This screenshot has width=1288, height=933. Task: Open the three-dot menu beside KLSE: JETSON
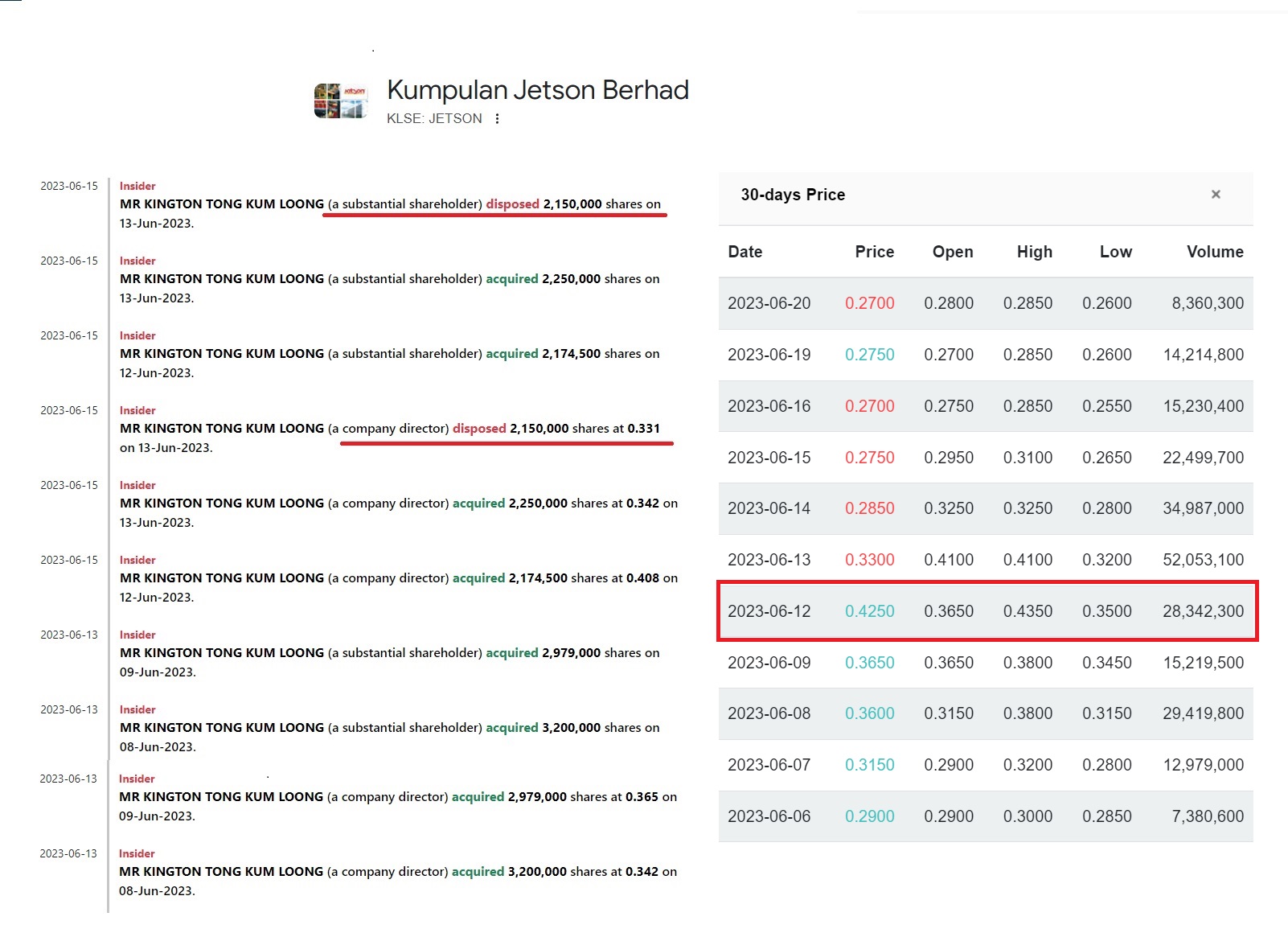(498, 119)
